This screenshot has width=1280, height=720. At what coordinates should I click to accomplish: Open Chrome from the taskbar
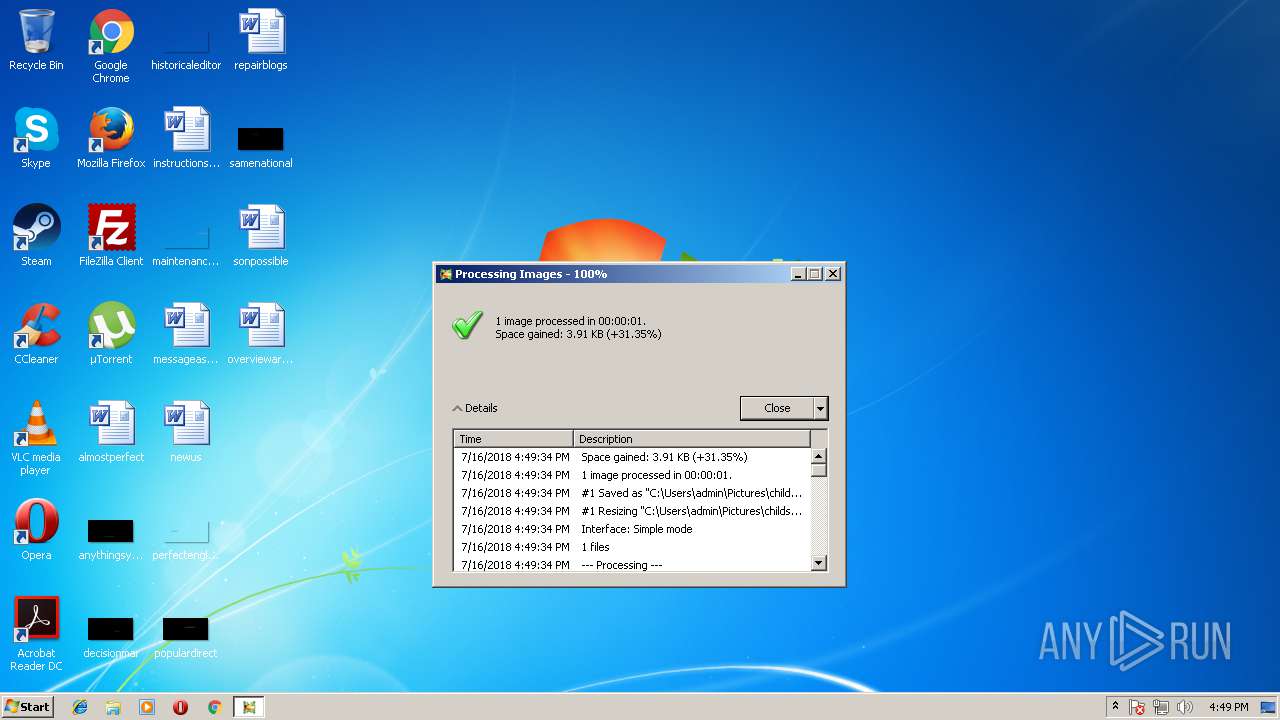coord(214,707)
